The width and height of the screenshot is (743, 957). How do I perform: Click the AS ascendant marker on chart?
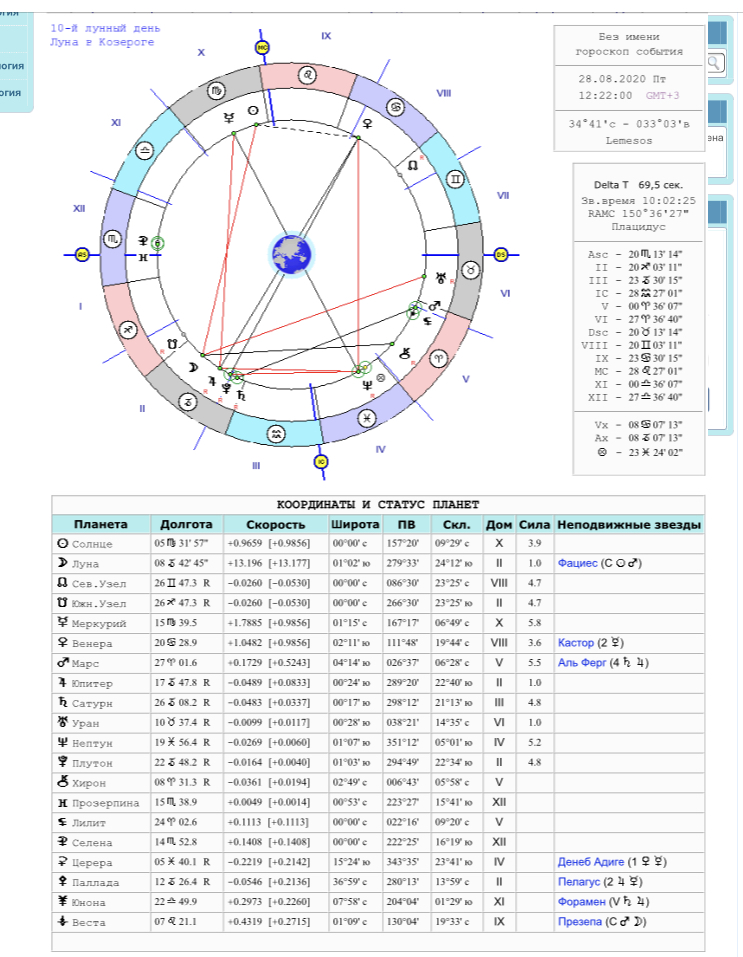tap(83, 255)
